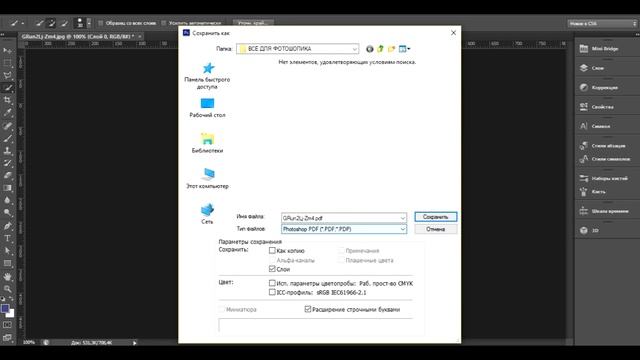
Task: Go back to last visited folder in dialog
Action: coord(369,49)
